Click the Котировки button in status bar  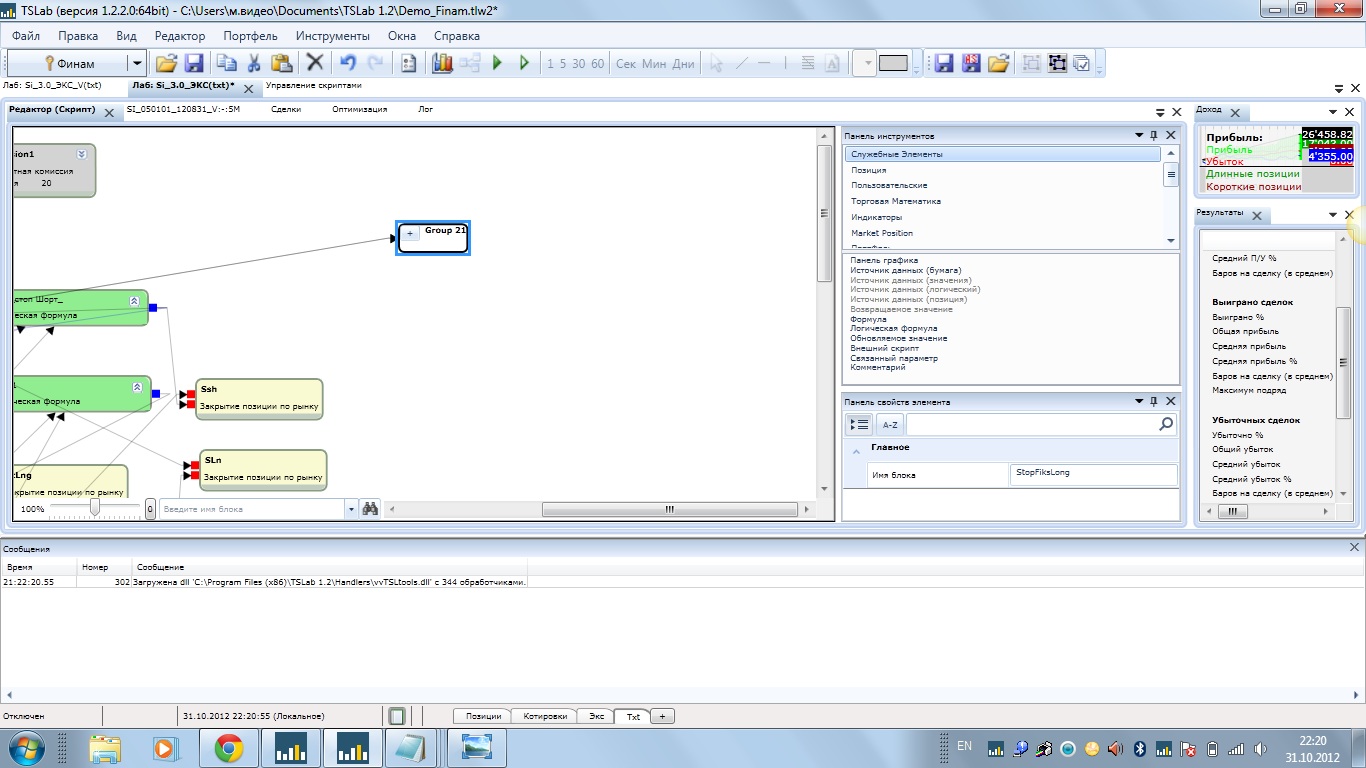coord(547,716)
